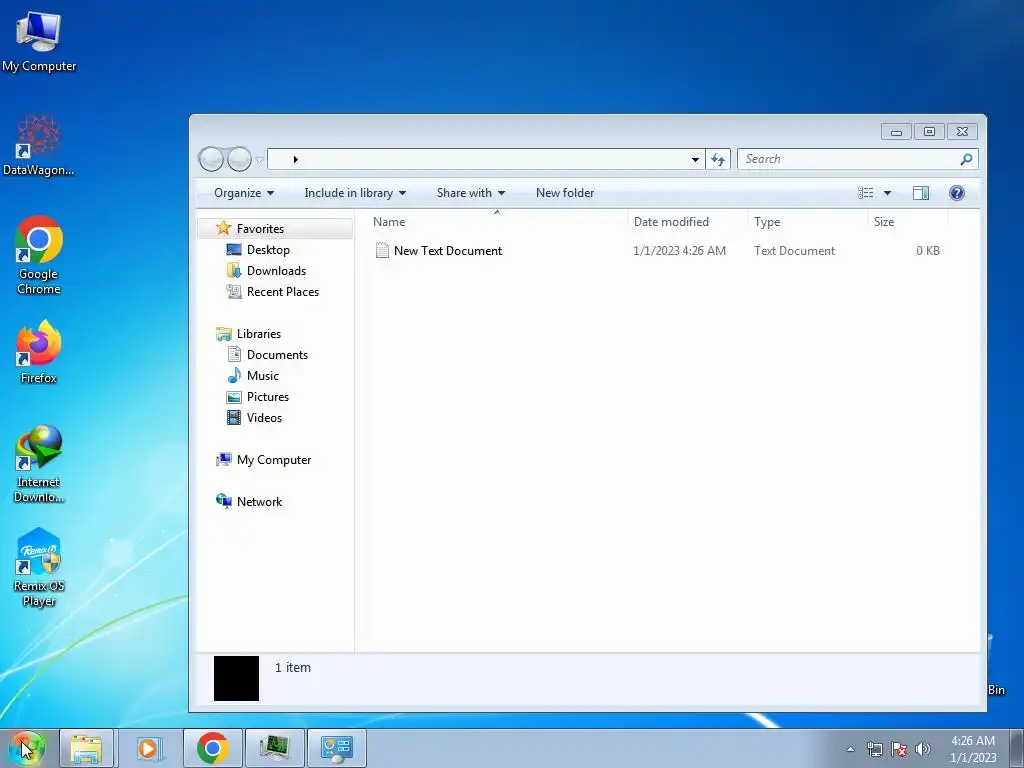Open Recent Places in navigation pane
1024x768 pixels.
coord(282,291)
